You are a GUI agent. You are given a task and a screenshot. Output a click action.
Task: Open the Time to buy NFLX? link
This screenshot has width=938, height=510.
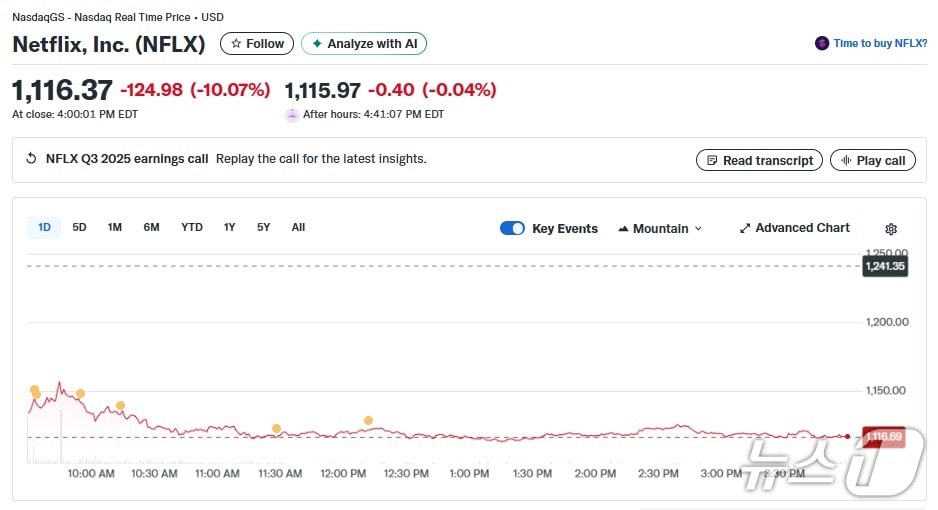pos(880,44)
